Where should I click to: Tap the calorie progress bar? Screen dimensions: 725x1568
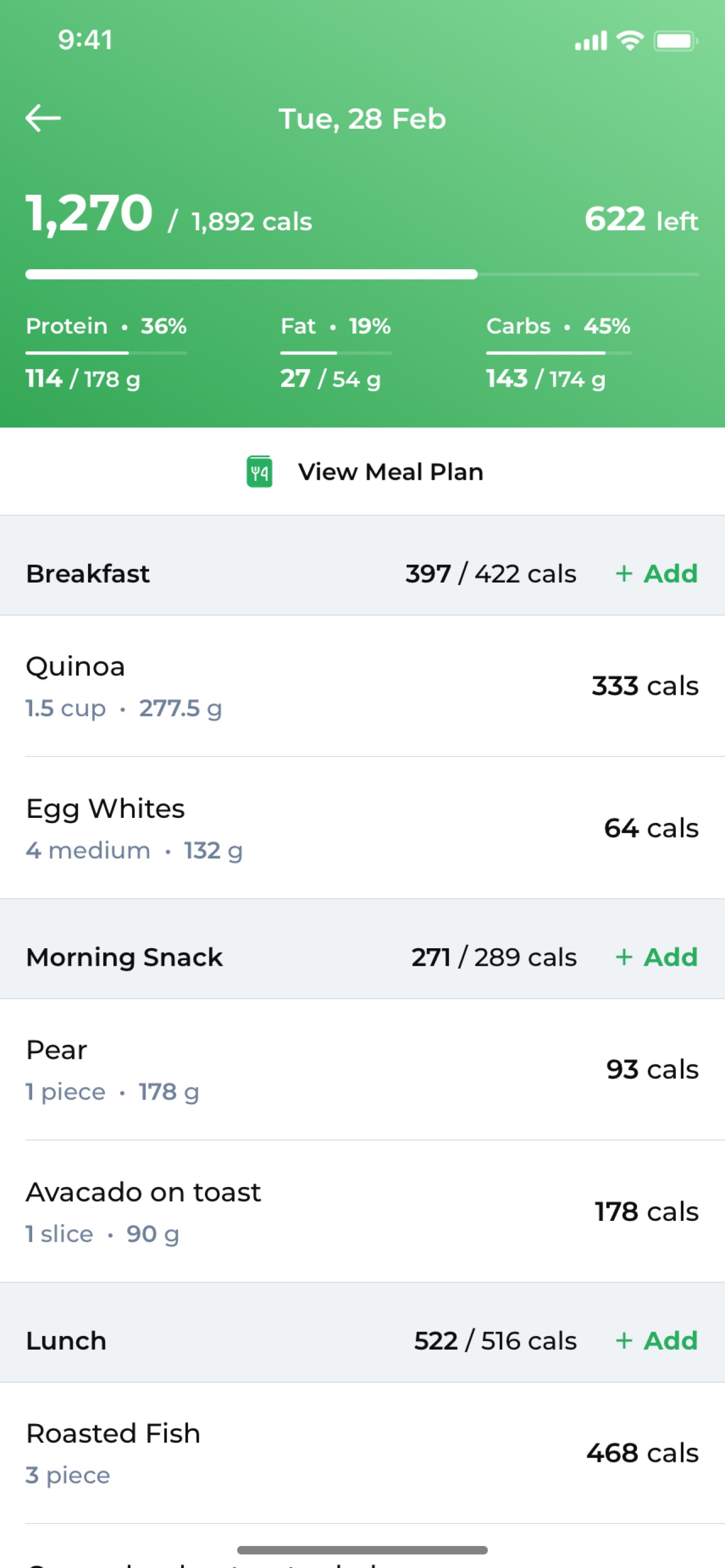coord(362,274)
